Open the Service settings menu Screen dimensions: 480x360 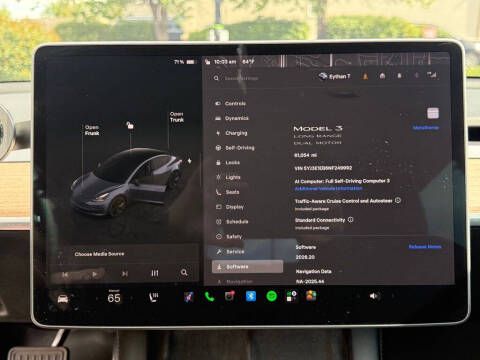230,252
